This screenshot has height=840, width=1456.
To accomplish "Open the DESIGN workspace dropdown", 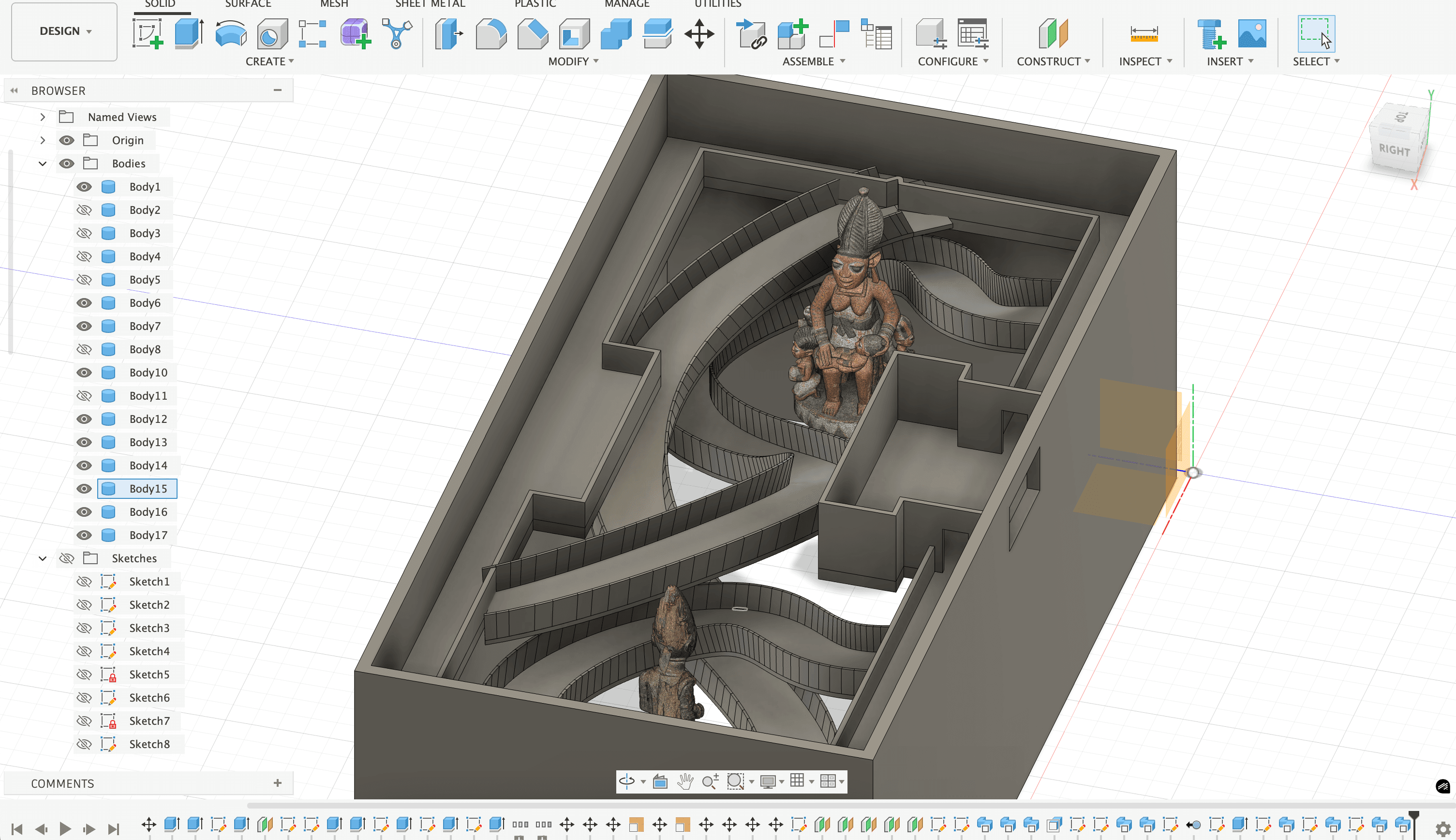I will pyautogui.click(x=65, y=31).
